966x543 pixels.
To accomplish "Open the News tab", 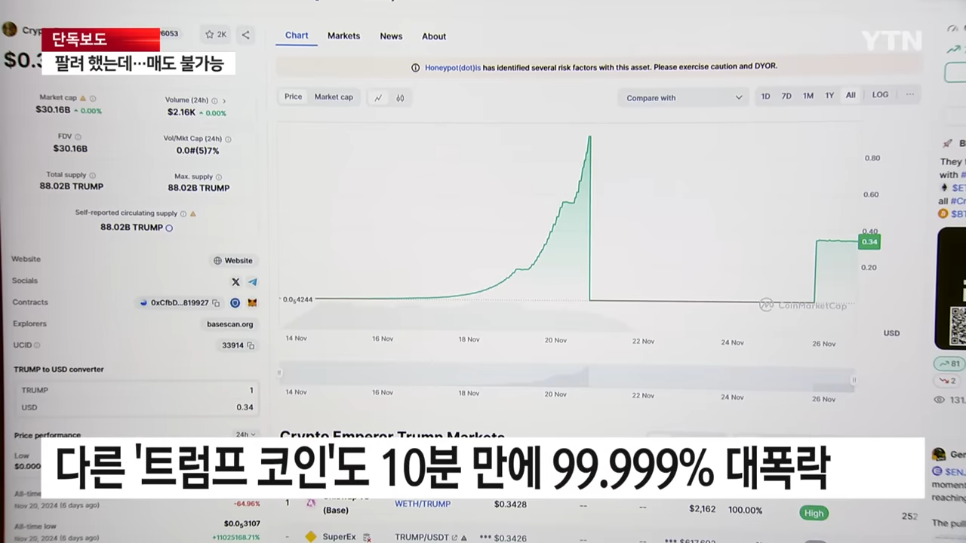I will pyautogui.click(x=391, y=36).
